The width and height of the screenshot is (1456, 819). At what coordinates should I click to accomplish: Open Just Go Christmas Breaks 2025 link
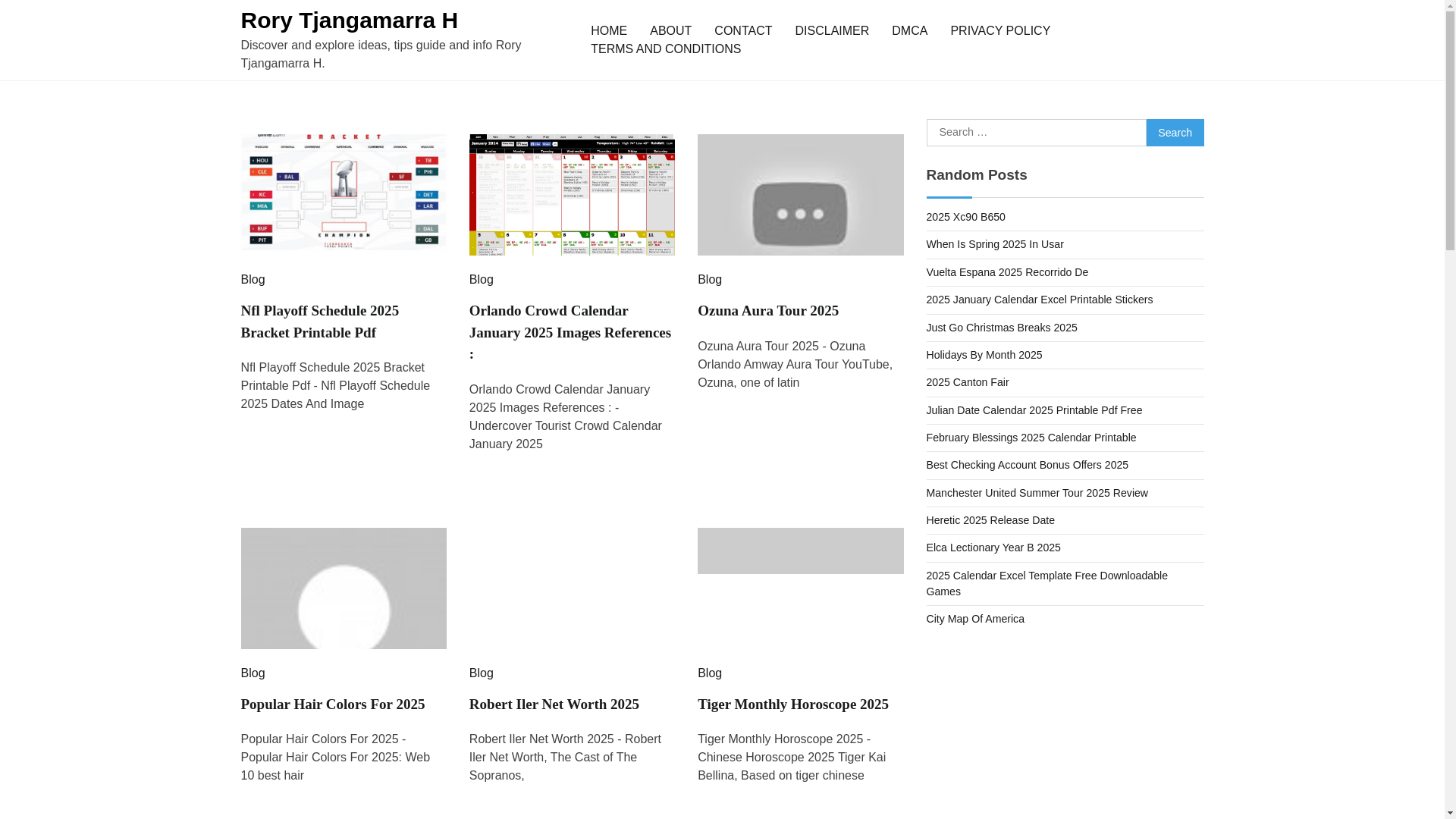click(1002, 328)
